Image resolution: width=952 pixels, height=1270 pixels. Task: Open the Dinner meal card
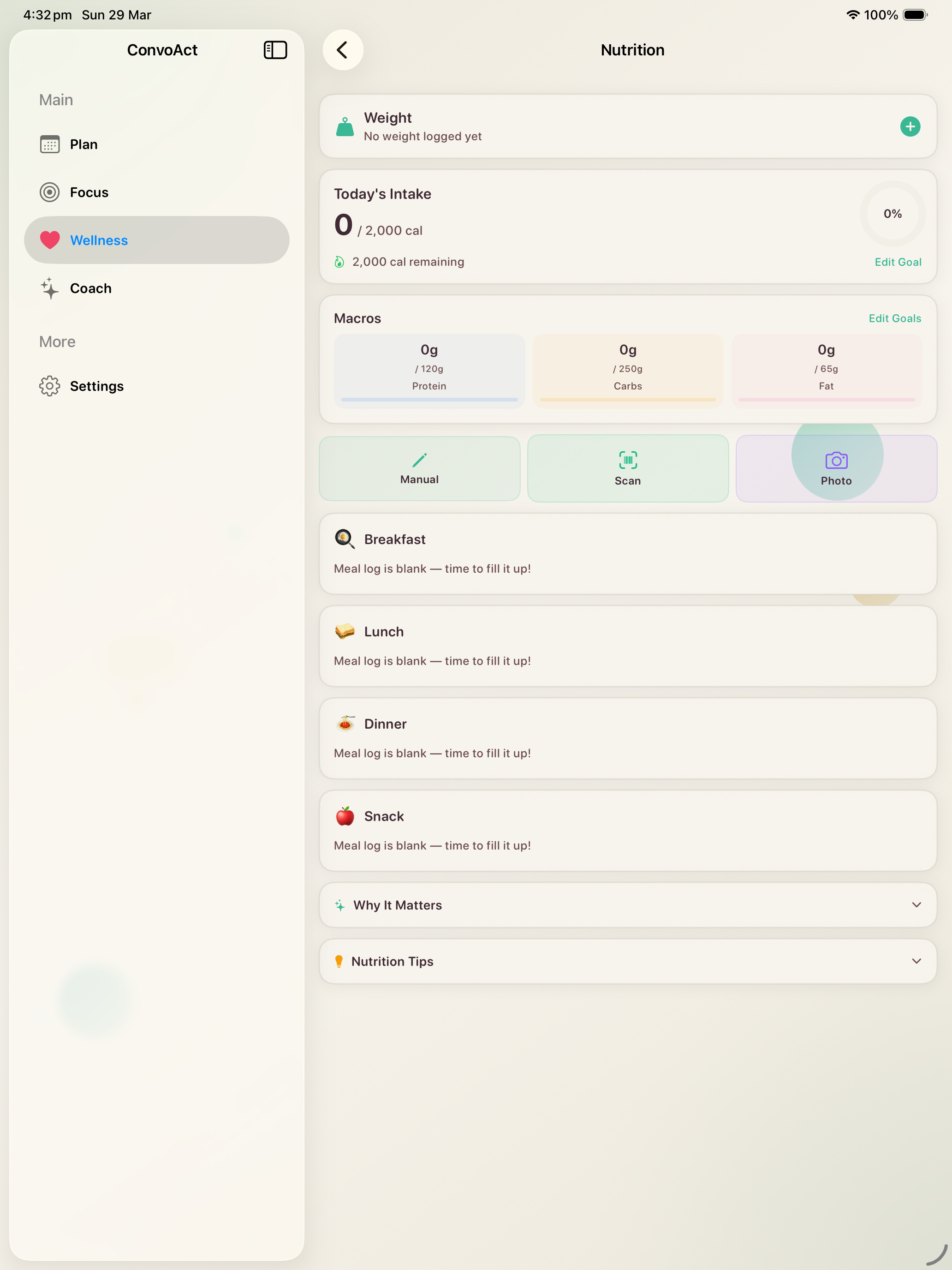click(x=628, y=739)
